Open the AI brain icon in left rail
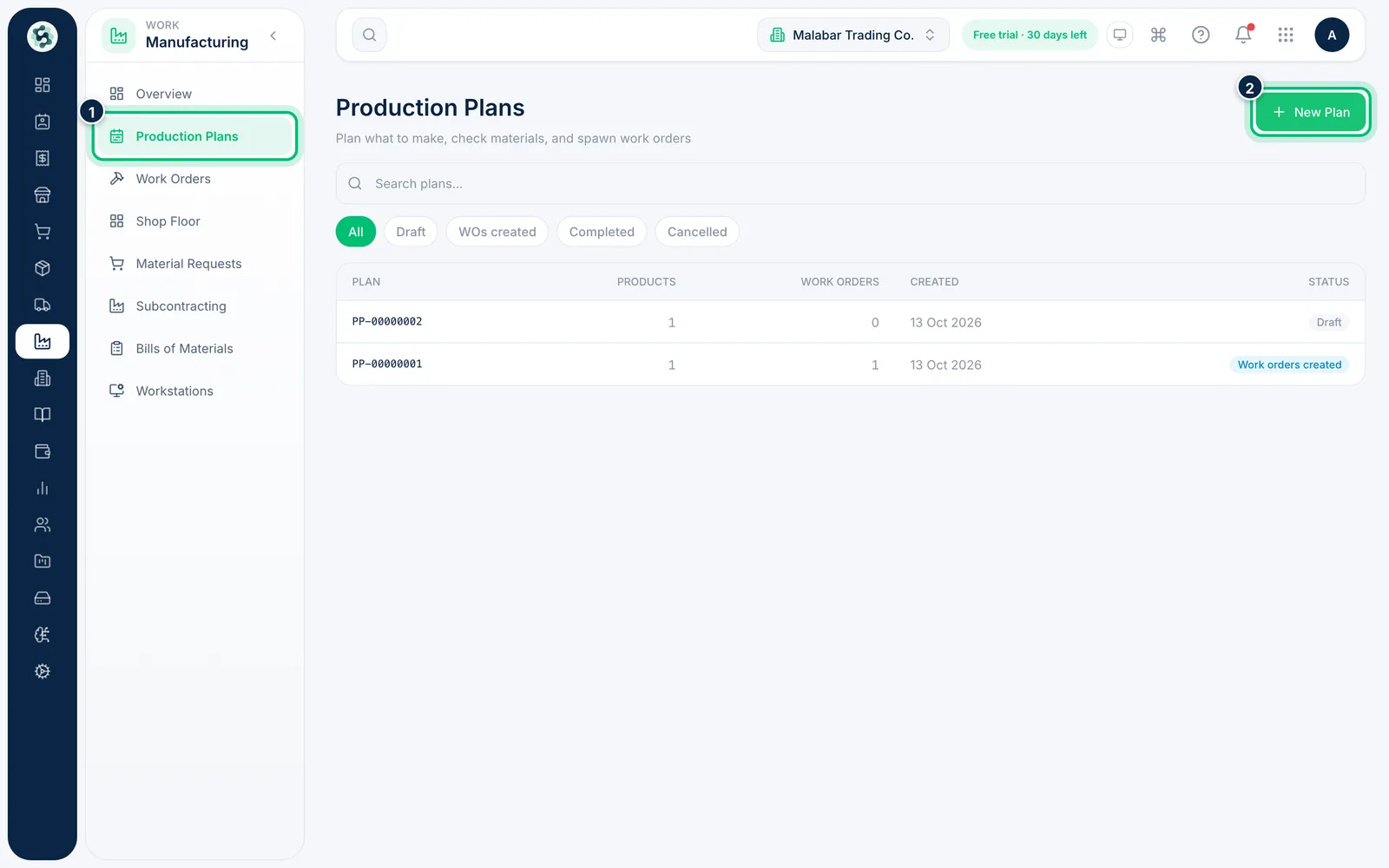Viewport: 1389px width, 868px height. [x=42, y=635]
